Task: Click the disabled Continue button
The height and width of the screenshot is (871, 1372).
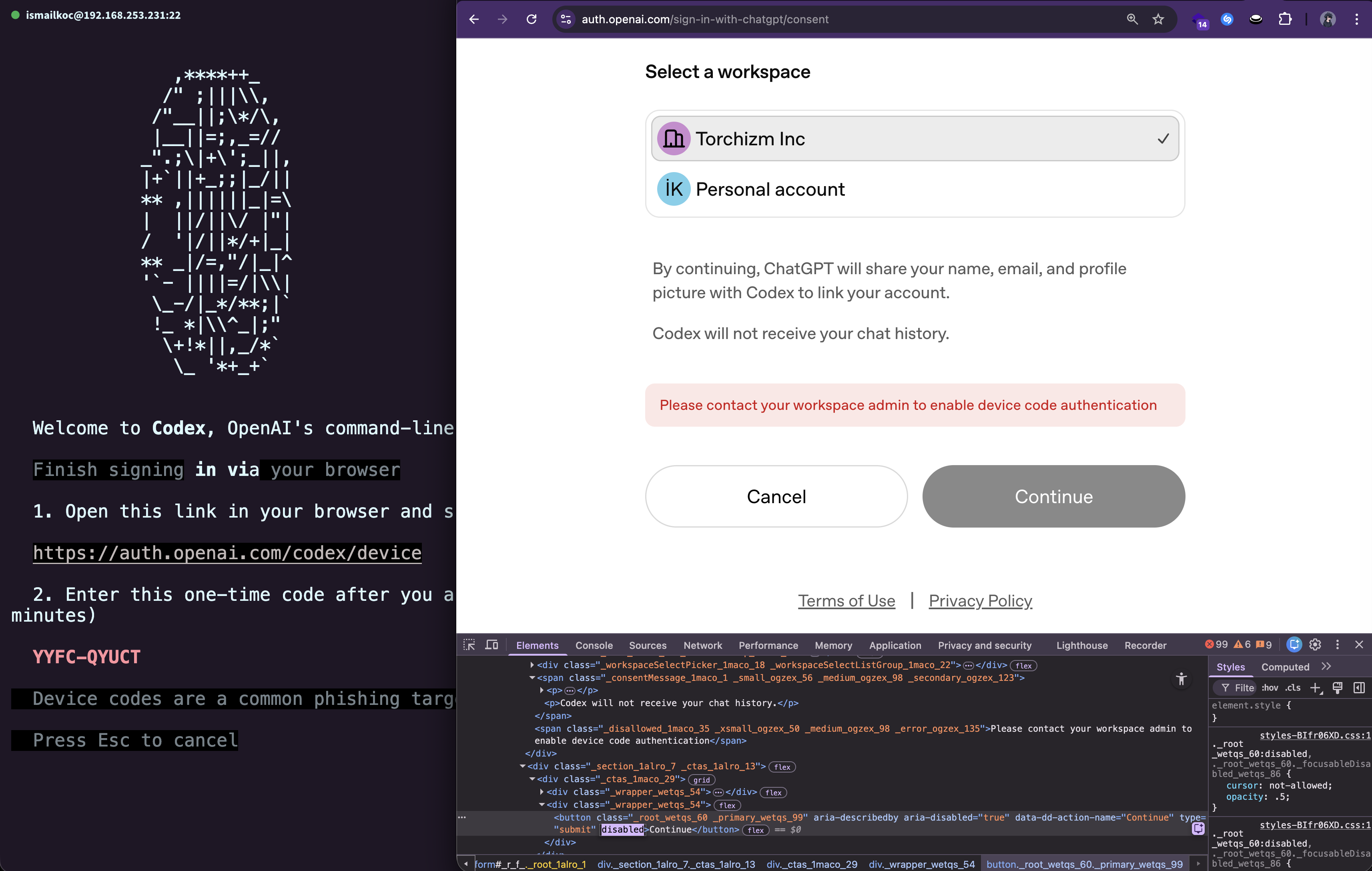Action: [1053, 496]
